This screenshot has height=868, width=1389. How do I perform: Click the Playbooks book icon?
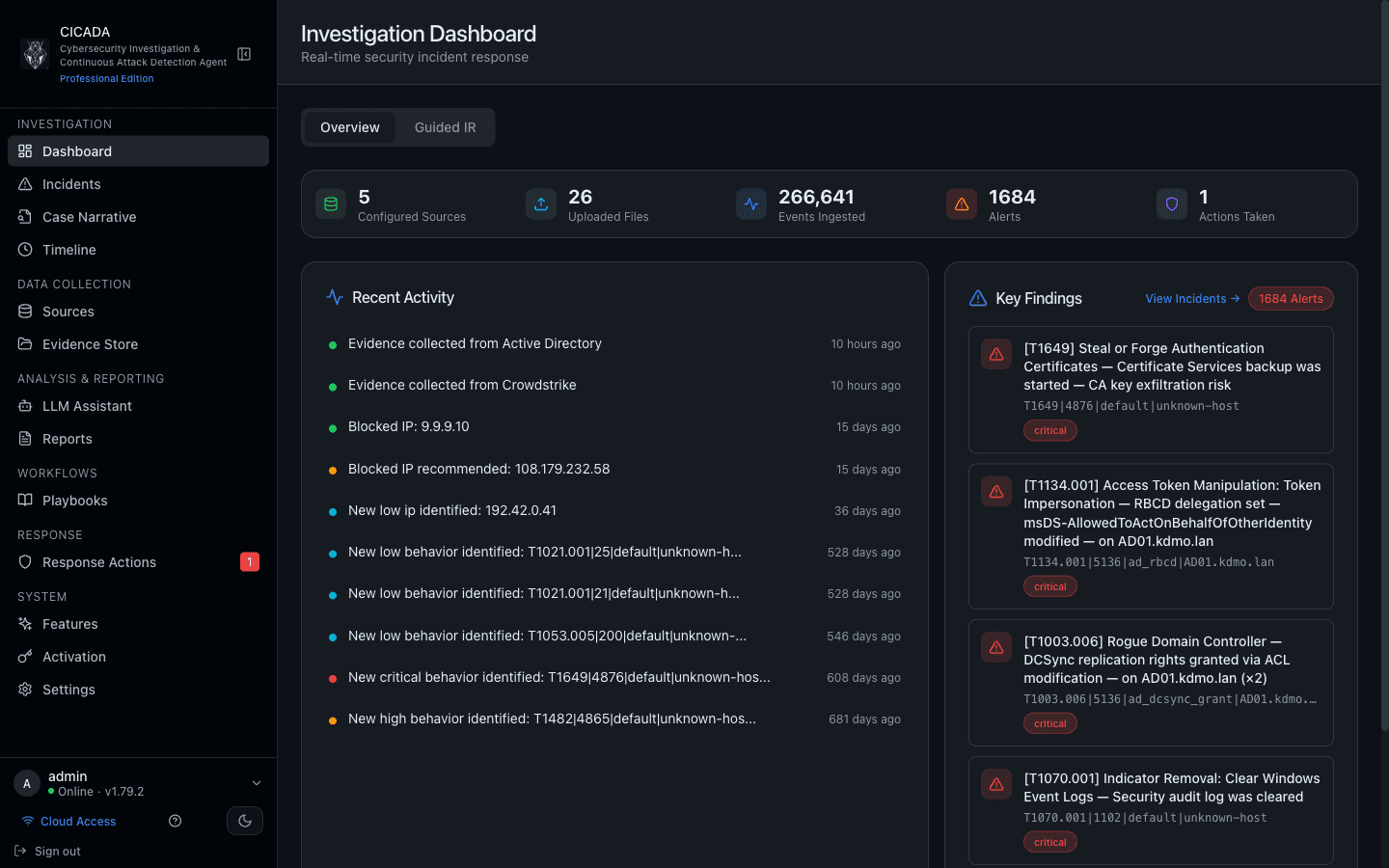pos(25,501)
